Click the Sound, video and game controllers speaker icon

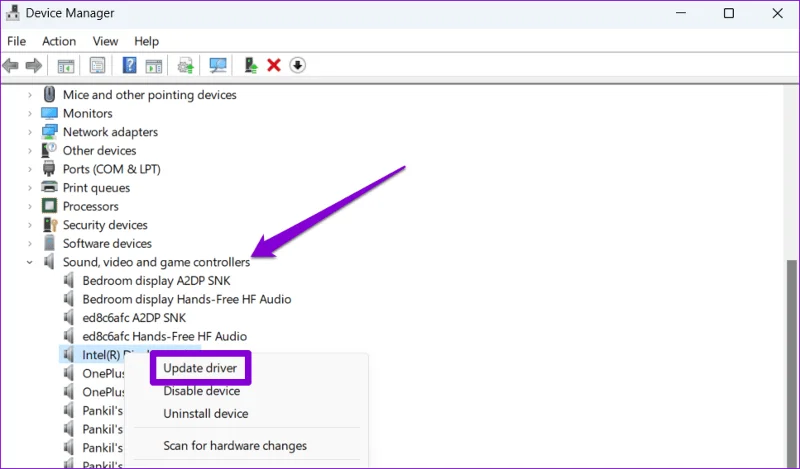point(49,262)
